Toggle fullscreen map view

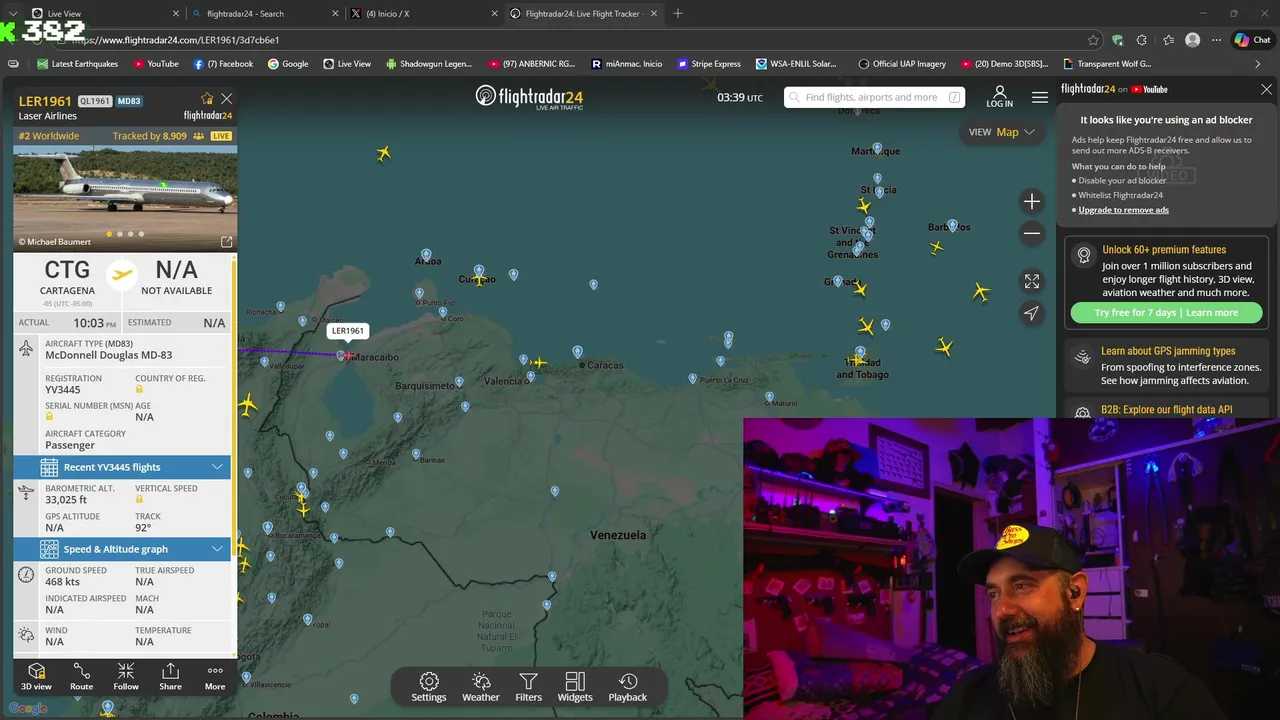pyautogui.click(x=1032, y=281)
